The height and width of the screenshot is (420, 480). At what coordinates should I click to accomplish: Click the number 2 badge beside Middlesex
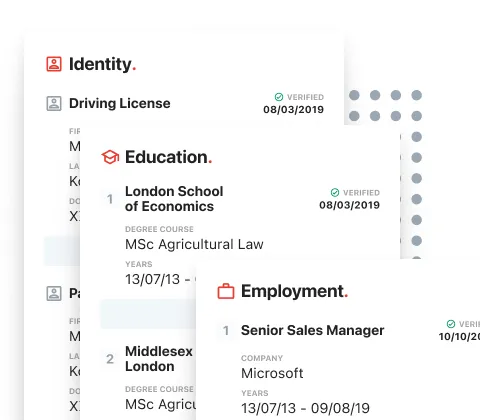point(110,359)
